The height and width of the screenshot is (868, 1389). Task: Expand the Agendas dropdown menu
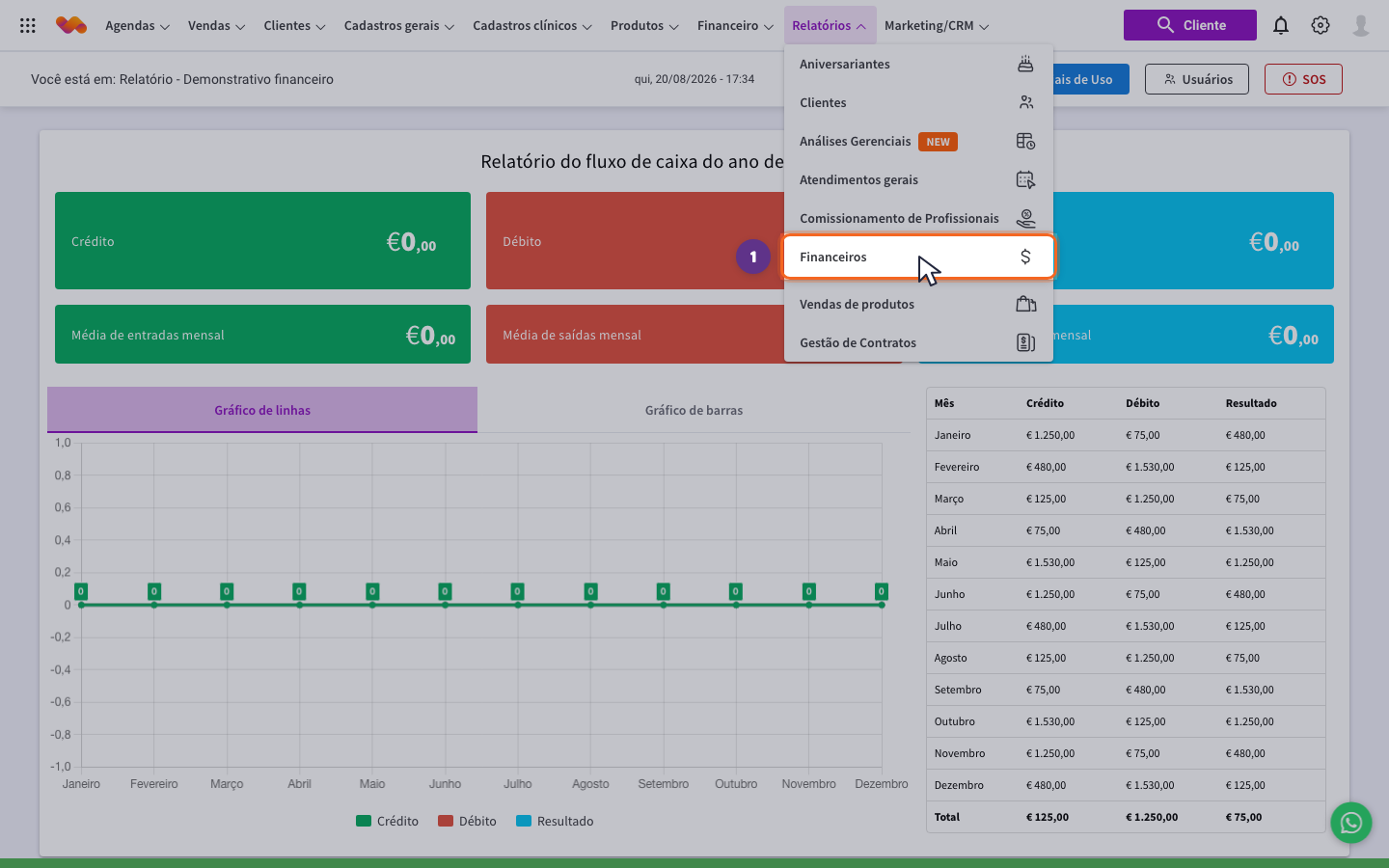[138, 26]
